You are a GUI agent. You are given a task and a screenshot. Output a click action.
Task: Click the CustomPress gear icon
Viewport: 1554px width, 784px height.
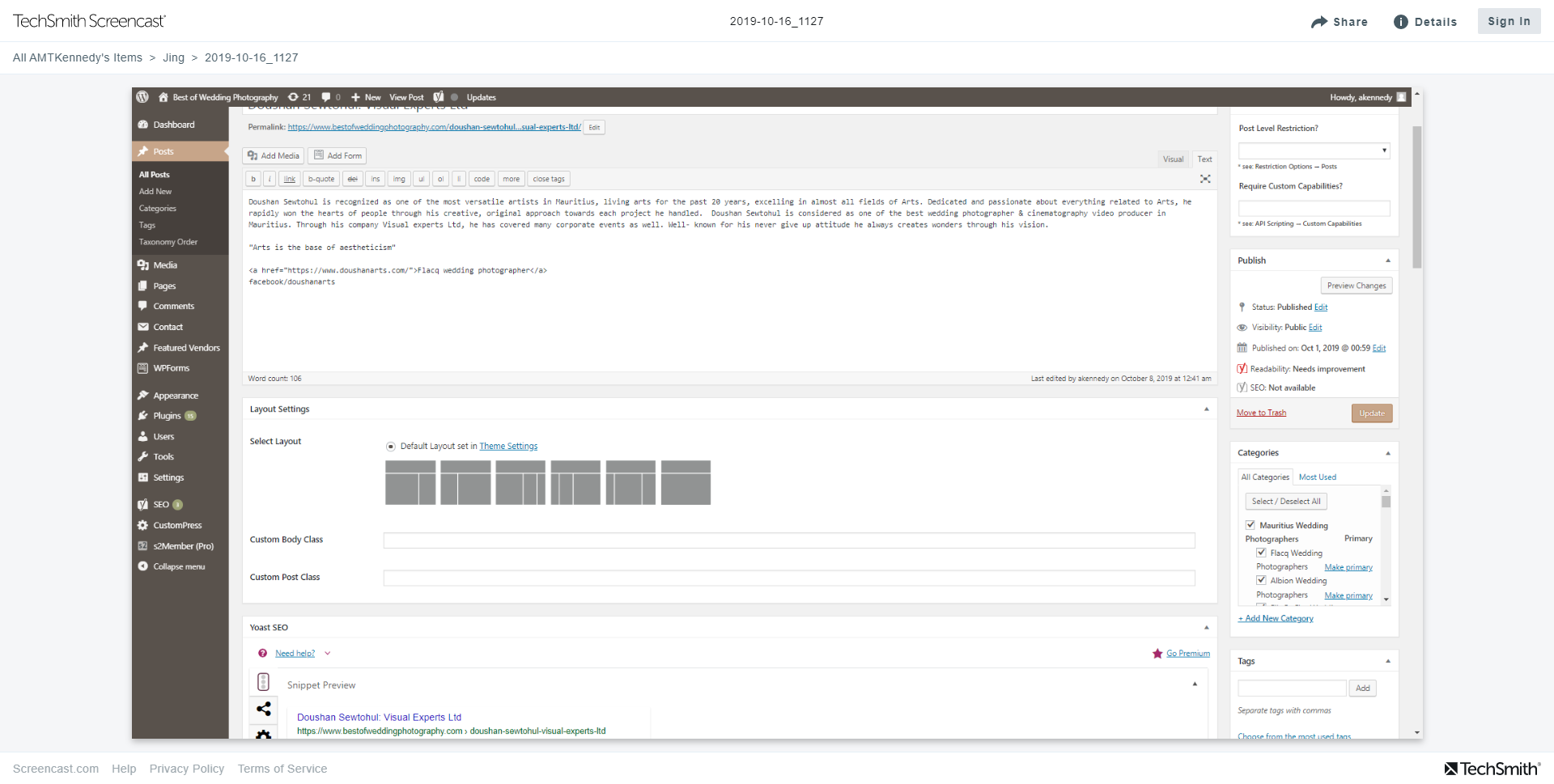(143, 525)
